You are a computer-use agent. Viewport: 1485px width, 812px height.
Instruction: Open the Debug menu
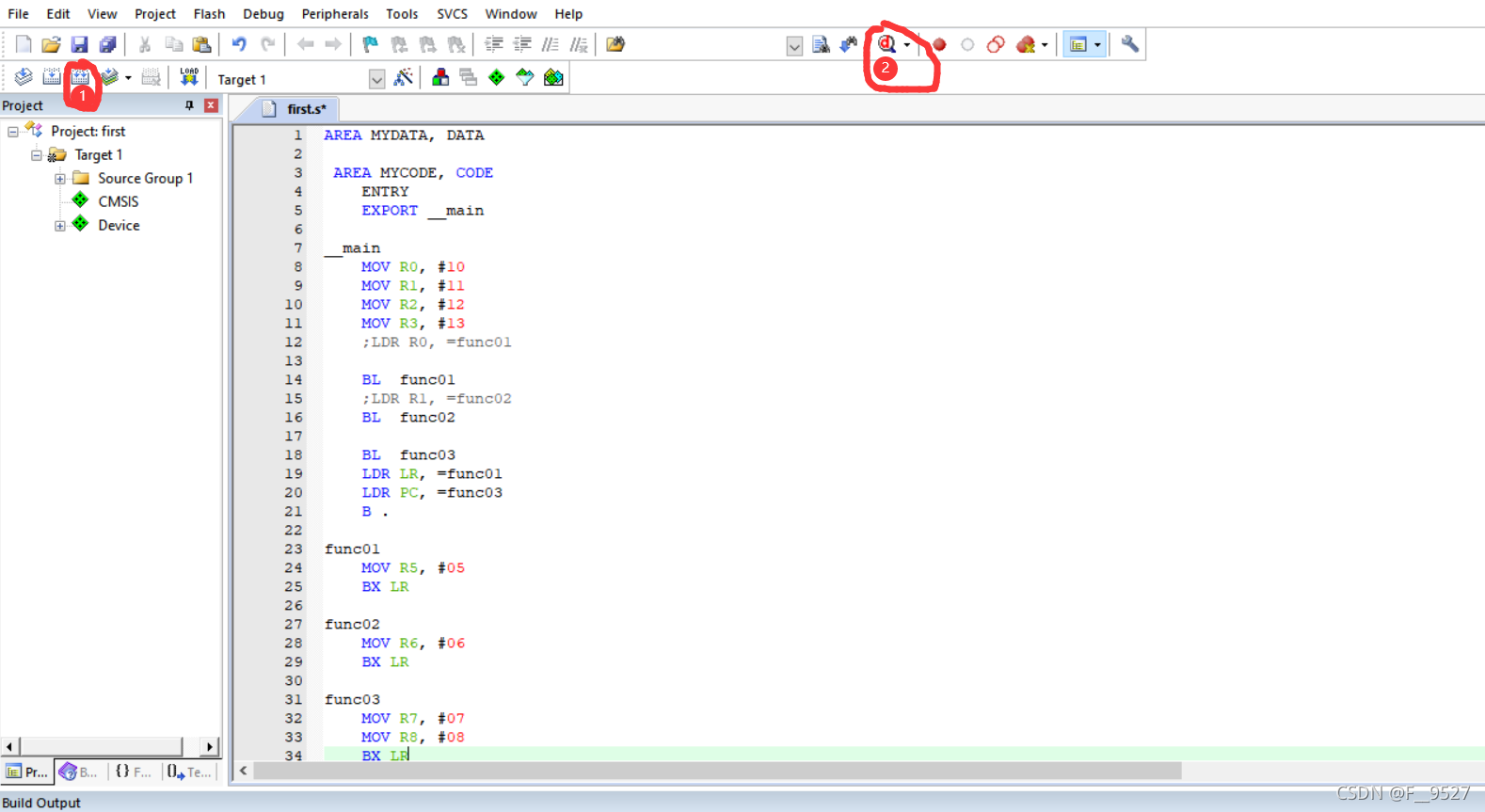(x=263, y=13)
